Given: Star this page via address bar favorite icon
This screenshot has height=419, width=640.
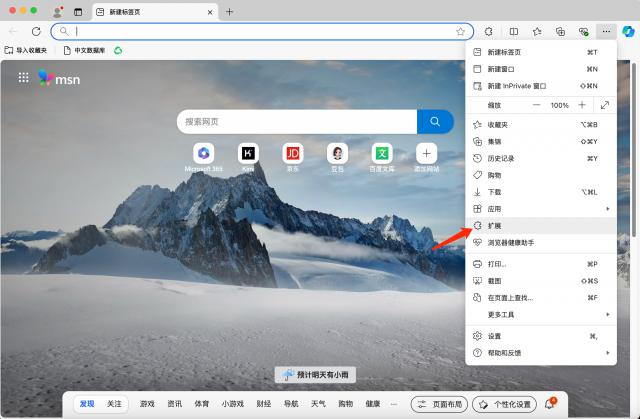Looking at the screenshot, I should [x=460, y=31].
